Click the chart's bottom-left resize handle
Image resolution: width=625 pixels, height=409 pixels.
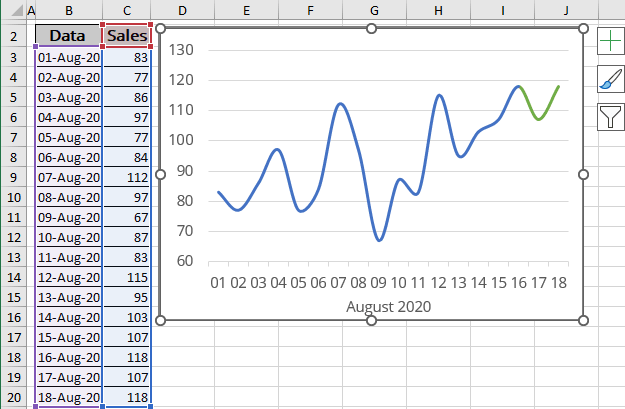(x=160, y=320)
